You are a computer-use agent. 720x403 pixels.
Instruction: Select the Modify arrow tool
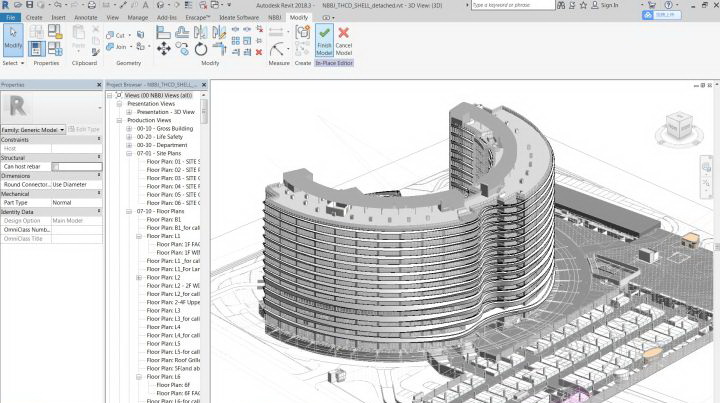13,36
